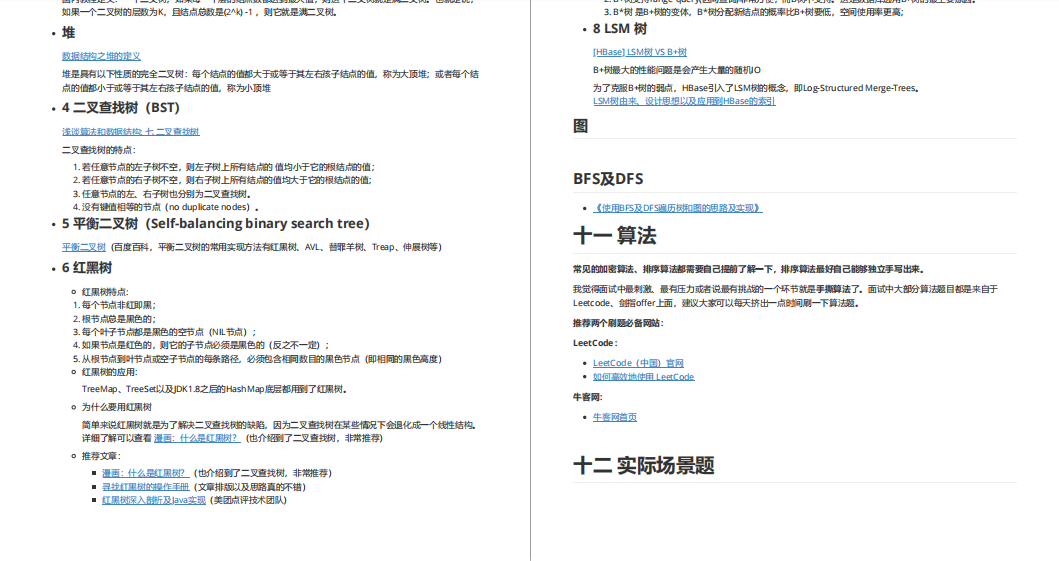This screenshot has width=1059, height=561.
Task: Open the [HBase] LSM树 VS B+树 link
Action: point(640,52)
